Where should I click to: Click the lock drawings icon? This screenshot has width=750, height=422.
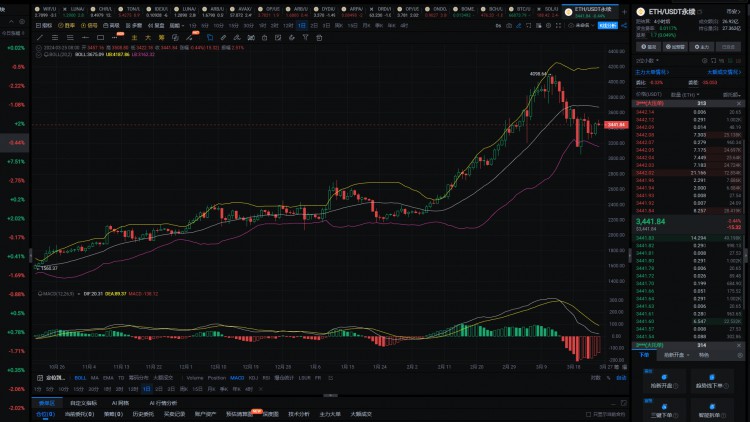click(265, 37)
